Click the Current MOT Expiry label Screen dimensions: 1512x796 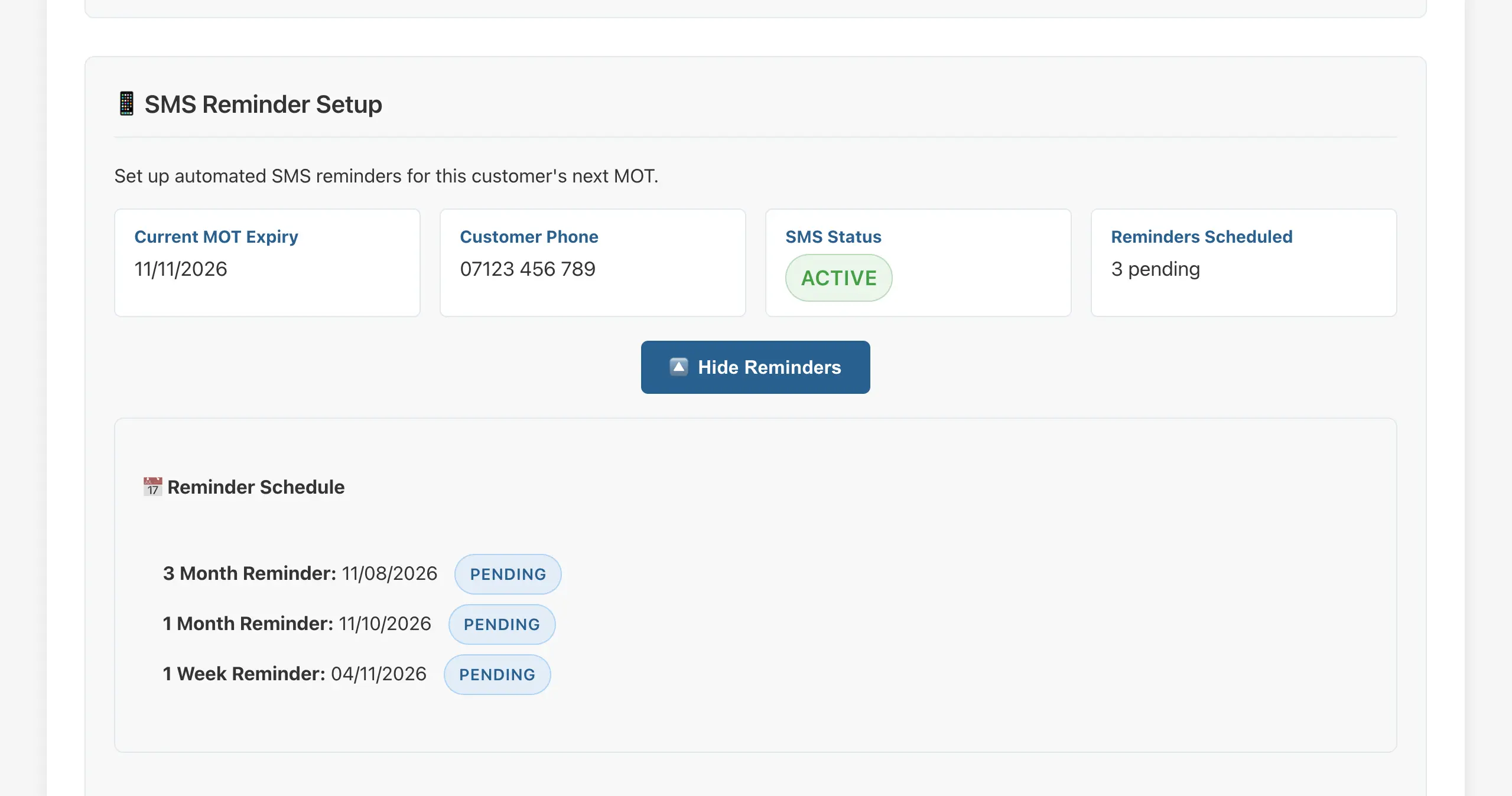216,237
